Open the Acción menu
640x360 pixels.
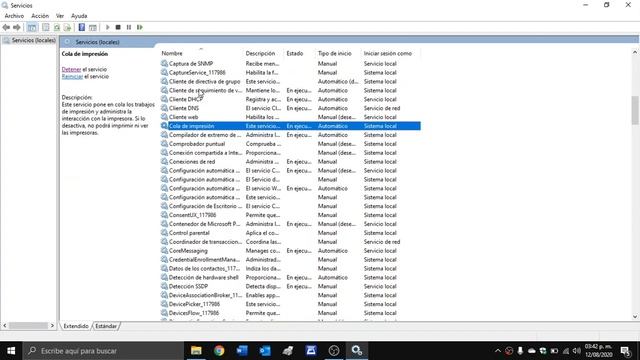tap(40, 16)
